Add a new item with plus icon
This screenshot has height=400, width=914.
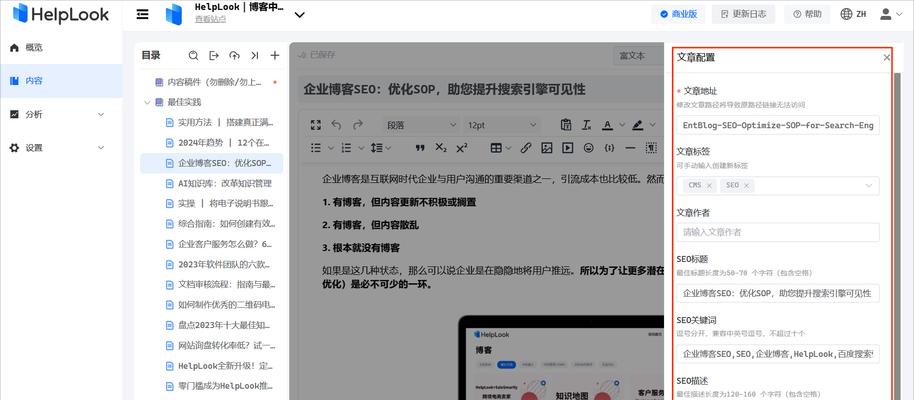click(x=275, y=55)
